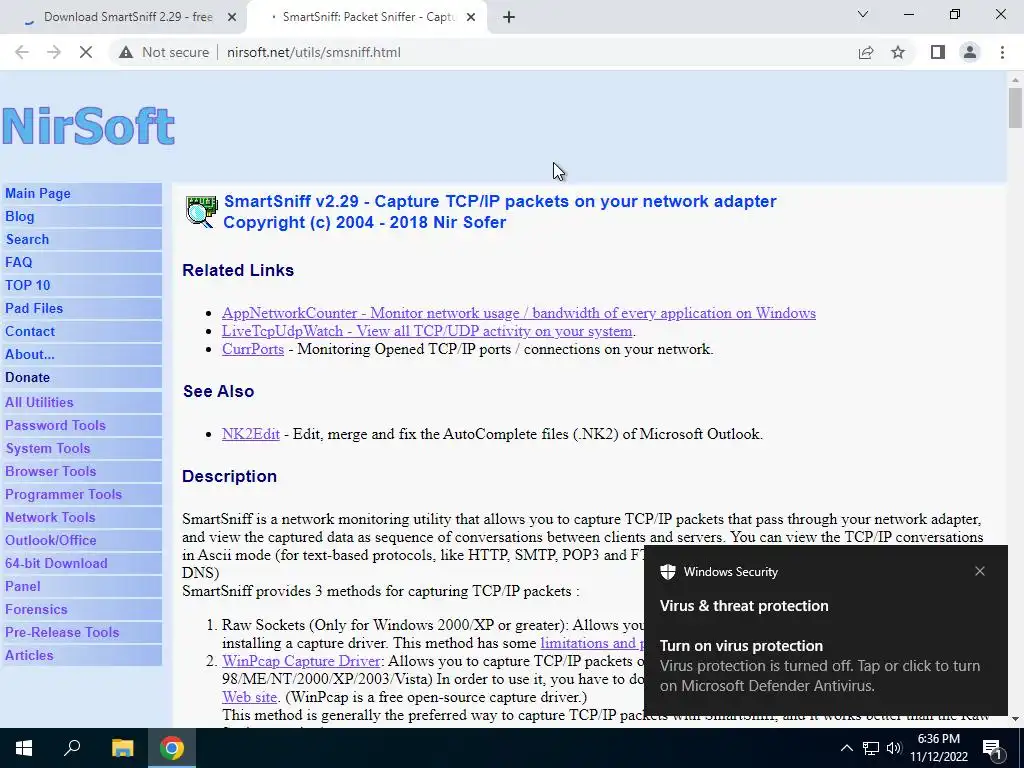Follow the CurrPorts link

253,349
